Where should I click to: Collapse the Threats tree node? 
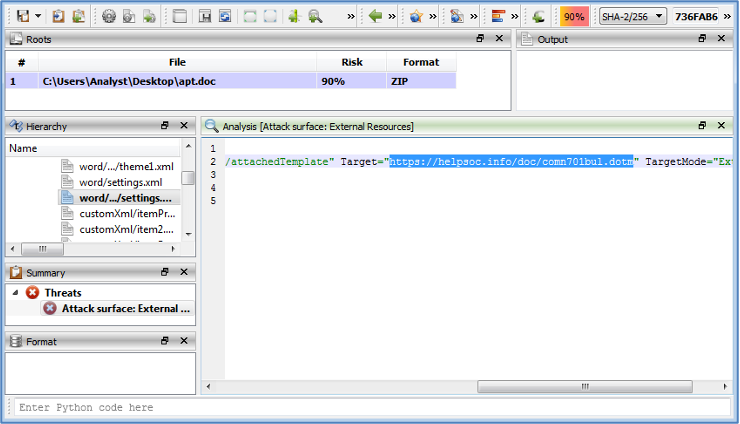[15, 293]
